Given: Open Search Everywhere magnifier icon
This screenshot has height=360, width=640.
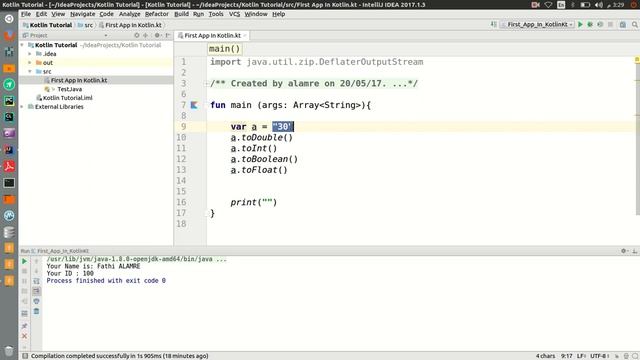Looking at the screenshot, I should point(635,24).
